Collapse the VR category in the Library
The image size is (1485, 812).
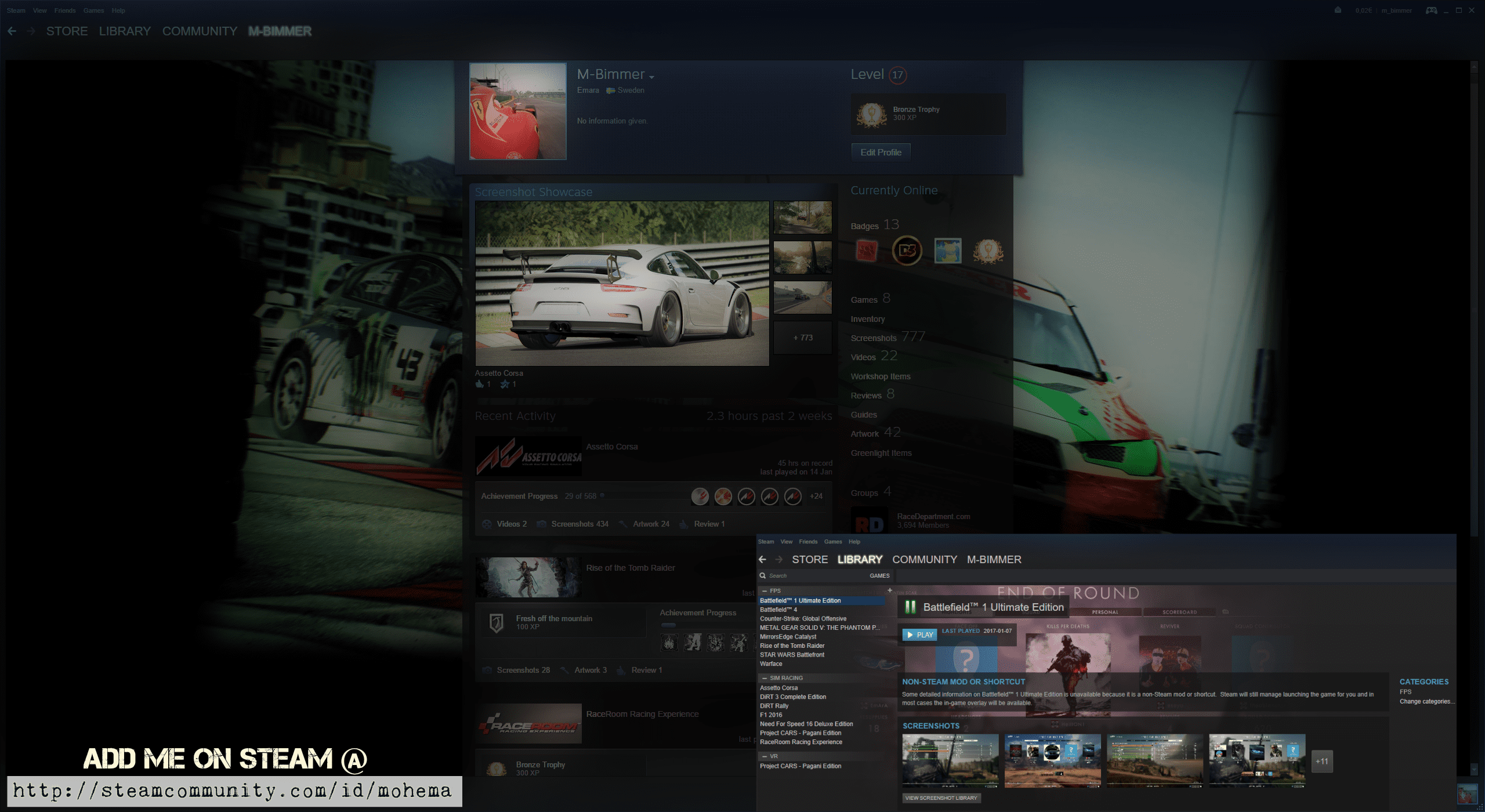[x=765, y=756]
